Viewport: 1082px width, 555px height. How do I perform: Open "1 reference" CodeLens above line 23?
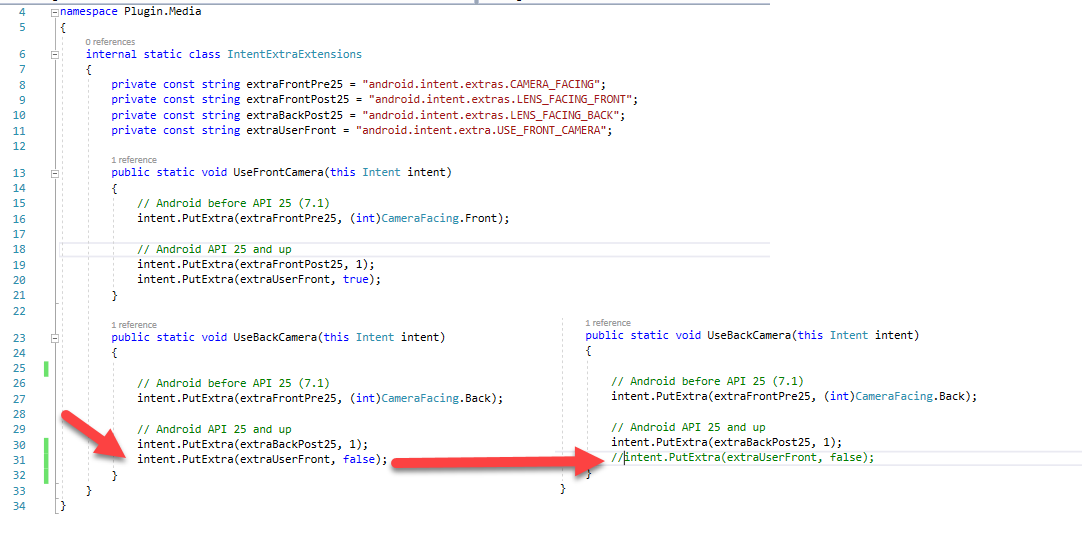coord(134,325)
